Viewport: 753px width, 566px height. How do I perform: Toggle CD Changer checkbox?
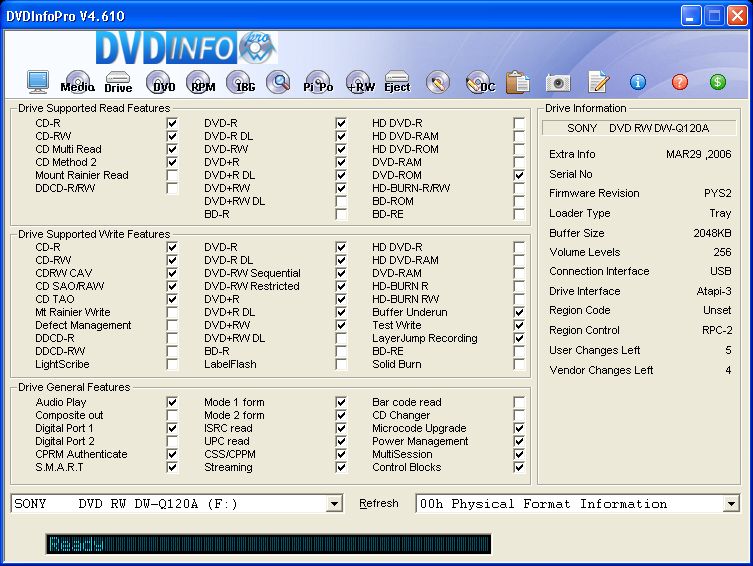click(519, 415)
